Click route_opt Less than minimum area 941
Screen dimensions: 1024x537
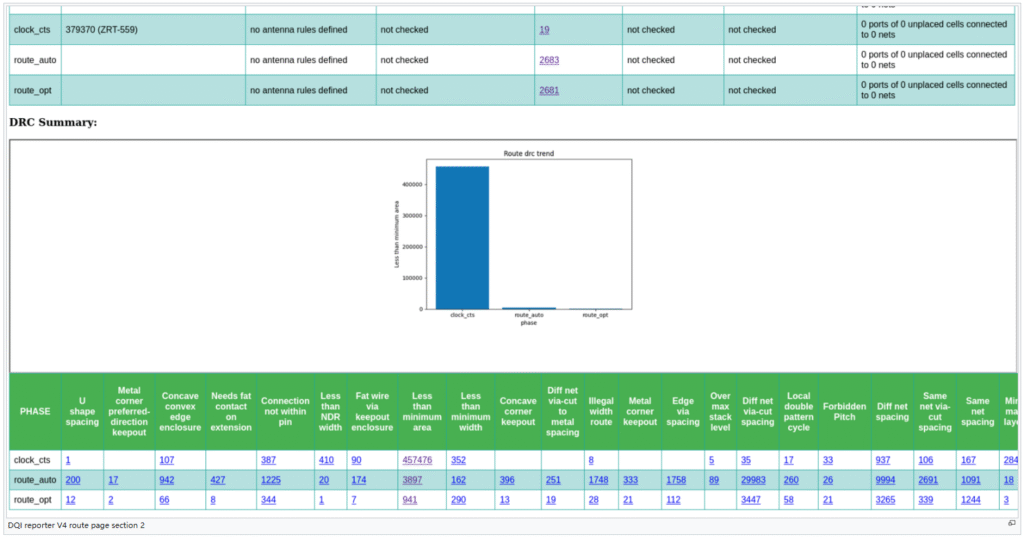tap(409, 499)
